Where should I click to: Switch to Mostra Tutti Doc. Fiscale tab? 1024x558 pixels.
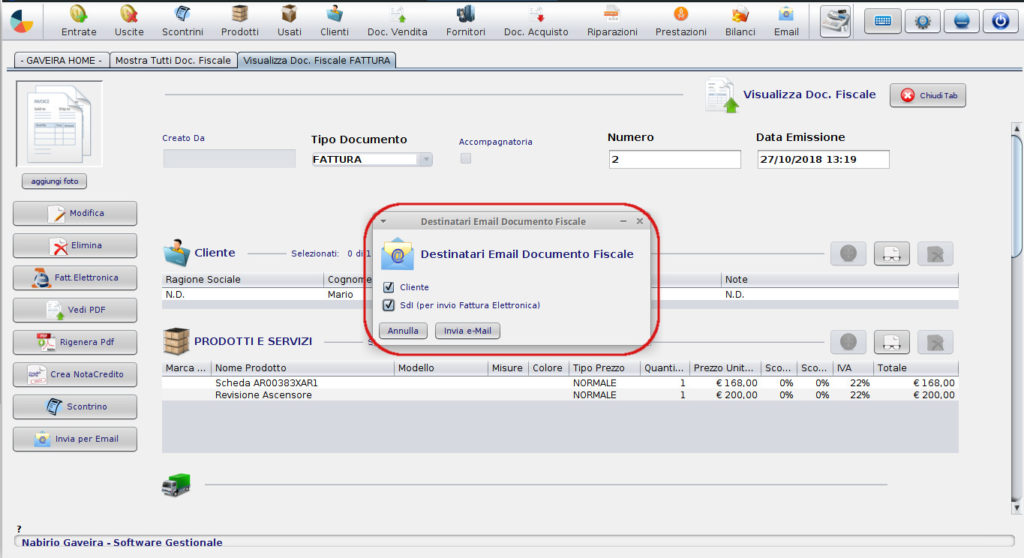173,60
